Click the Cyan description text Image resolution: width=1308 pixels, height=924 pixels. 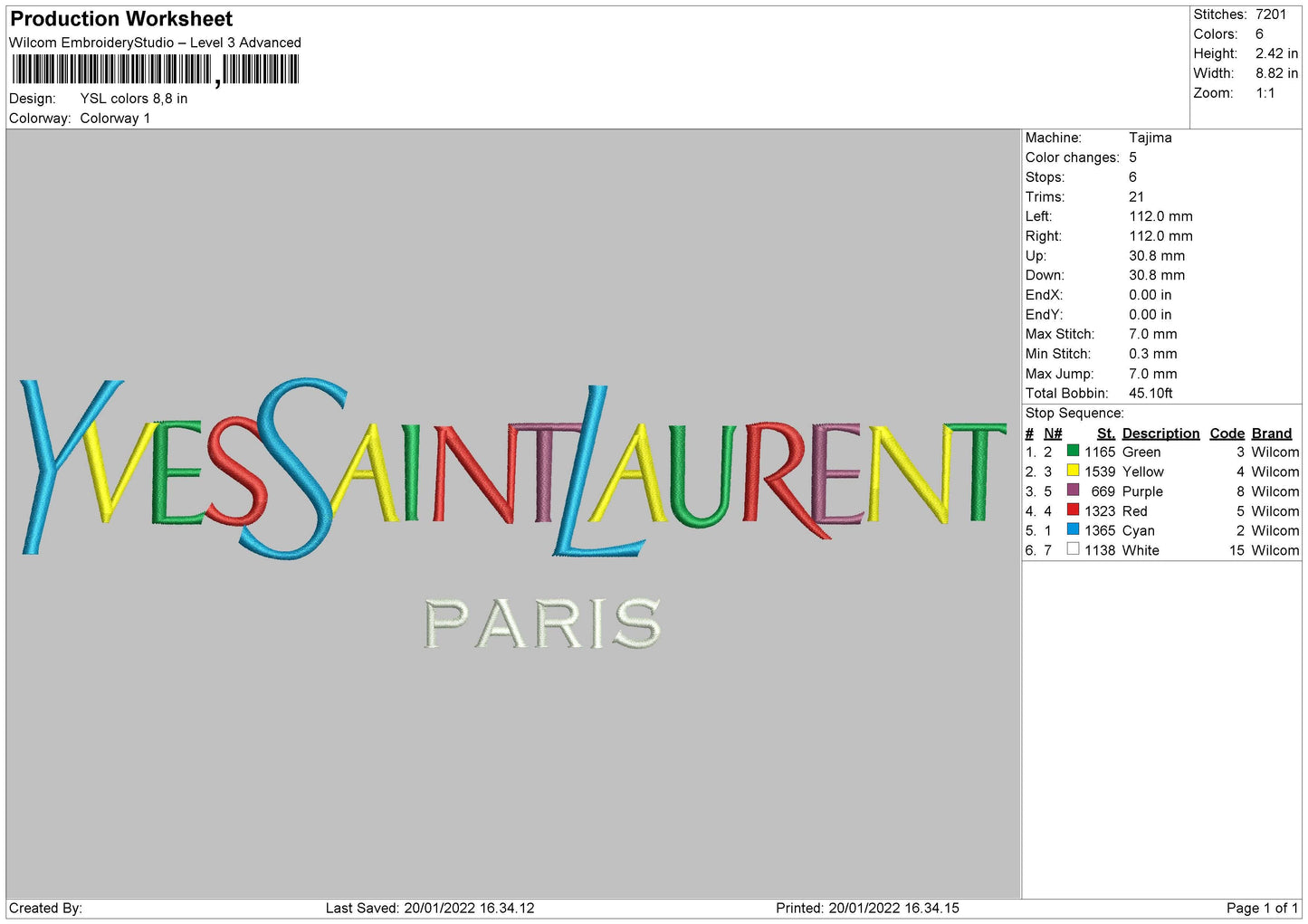coord(1139,531)
